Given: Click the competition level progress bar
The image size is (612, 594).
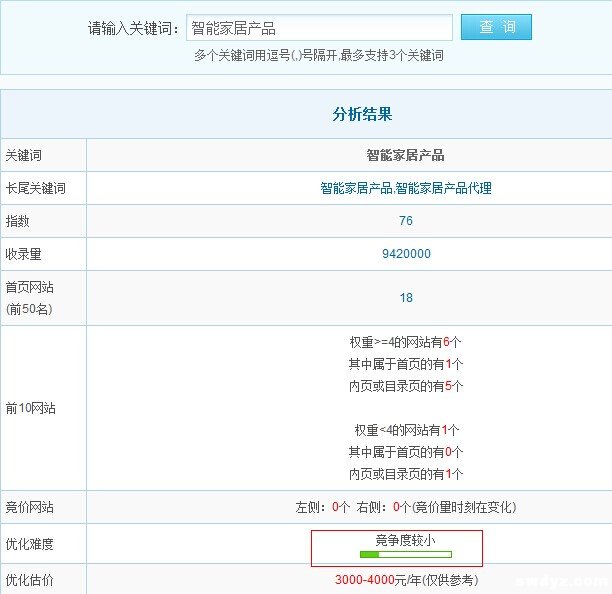Looking at the screenshot, I should coord(406,554).
